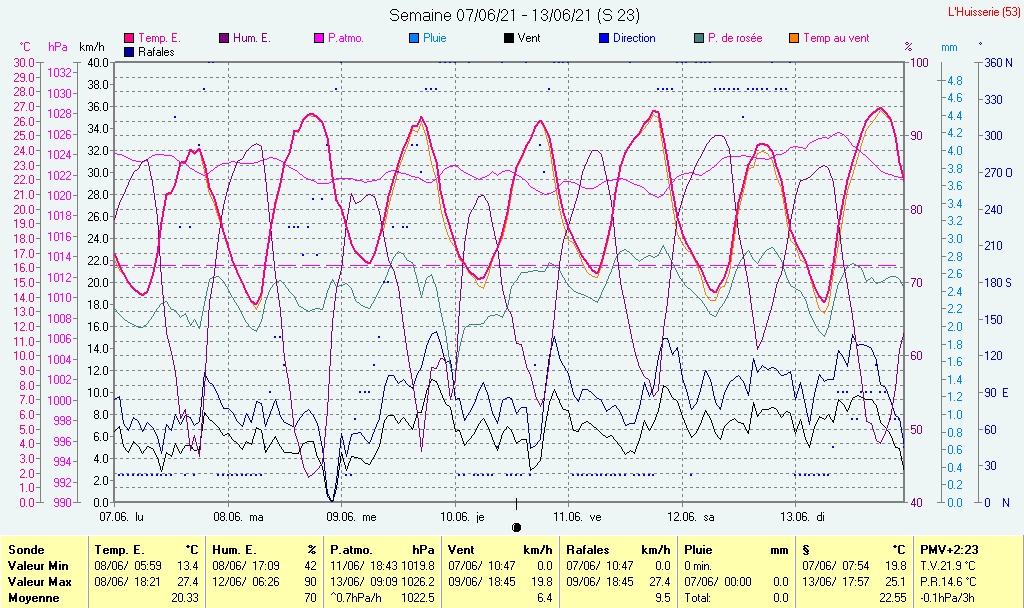Click the '11.06. ve' date label
Image resolution: width=1024 pixels, height=608 pixels.
[x=577, y=517]
